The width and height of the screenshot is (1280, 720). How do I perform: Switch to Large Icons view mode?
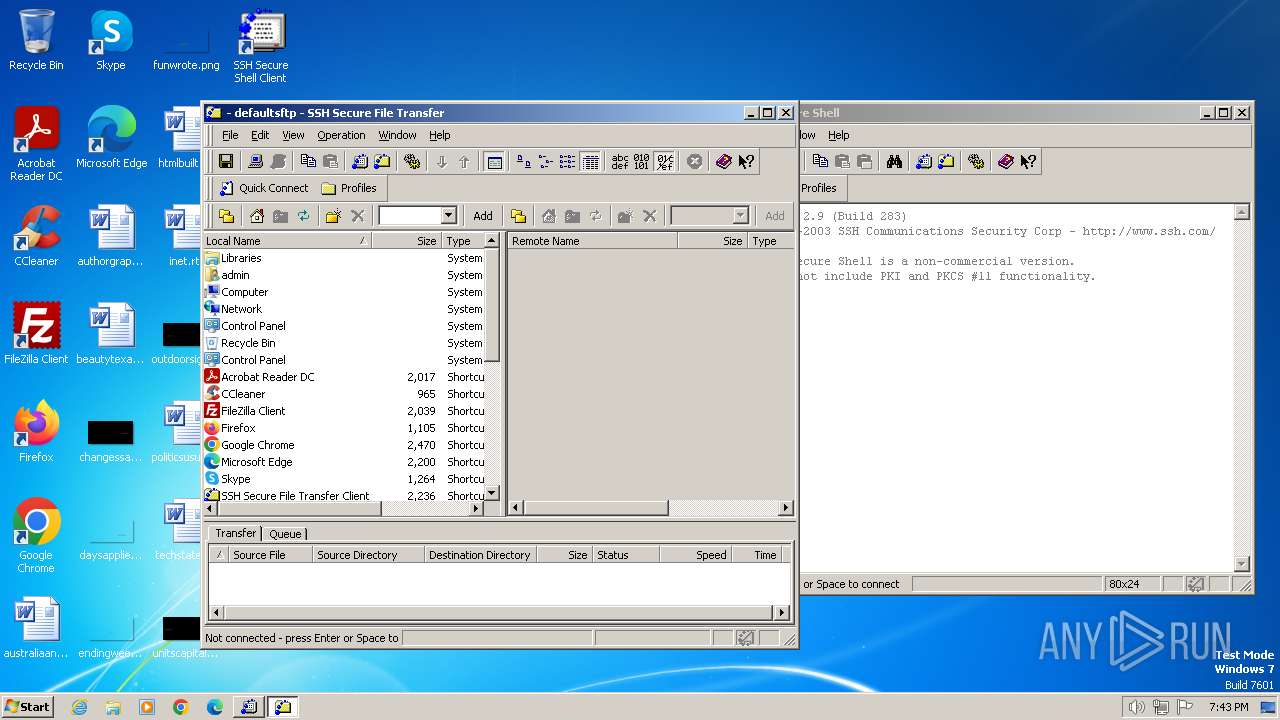tap(523, 162)
